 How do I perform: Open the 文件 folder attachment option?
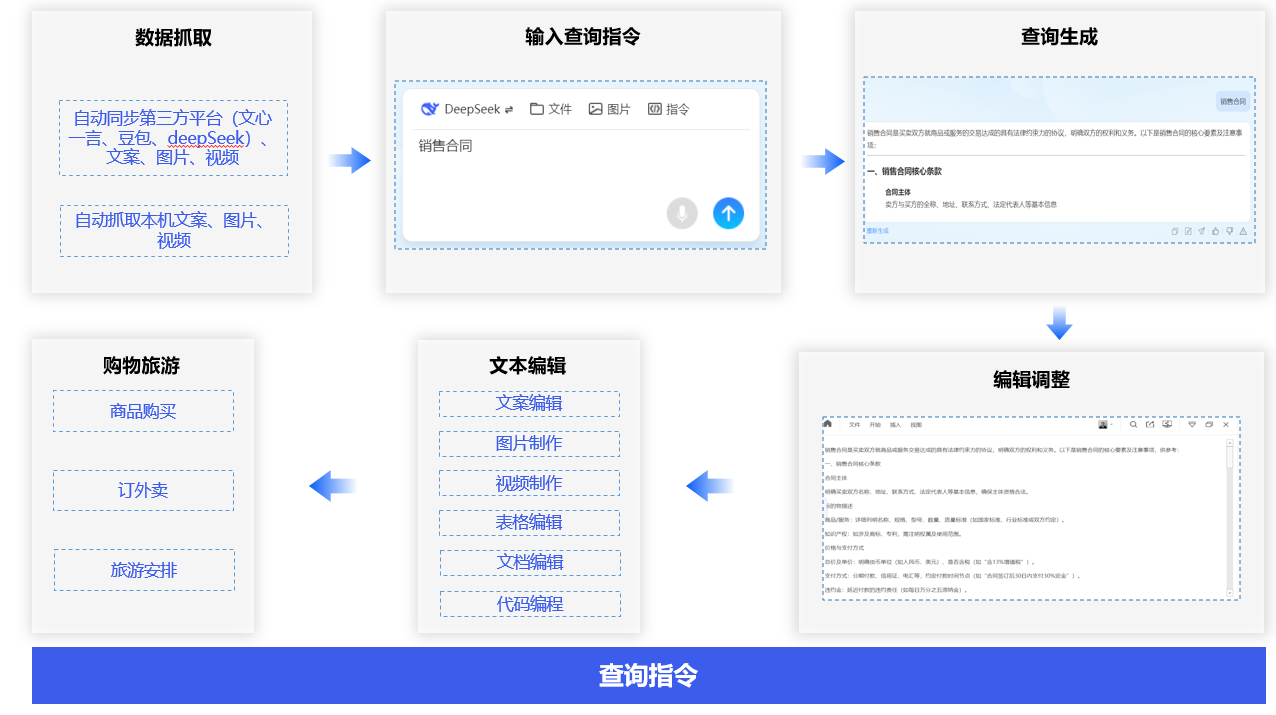(550, 109)
